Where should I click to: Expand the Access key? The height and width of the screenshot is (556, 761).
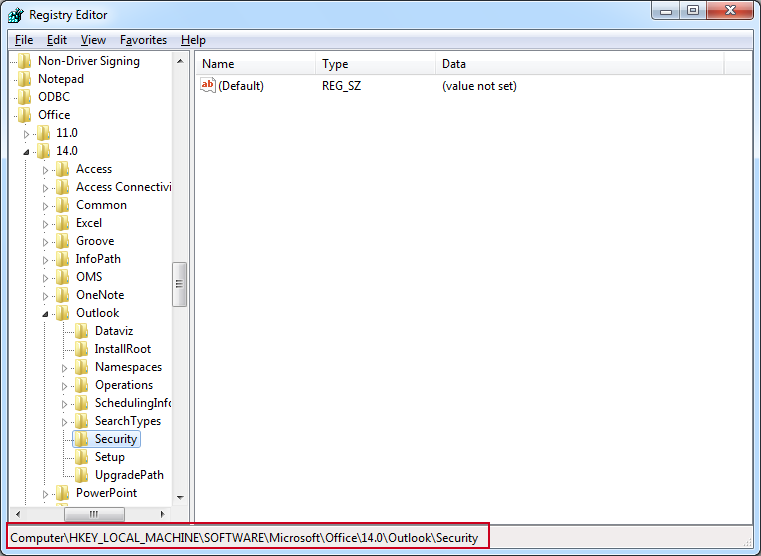click(46, 170)
